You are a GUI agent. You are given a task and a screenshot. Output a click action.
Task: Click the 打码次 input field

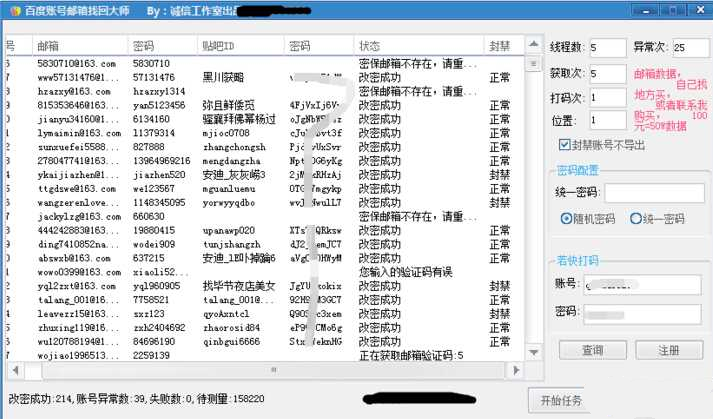tap(608, 97)
